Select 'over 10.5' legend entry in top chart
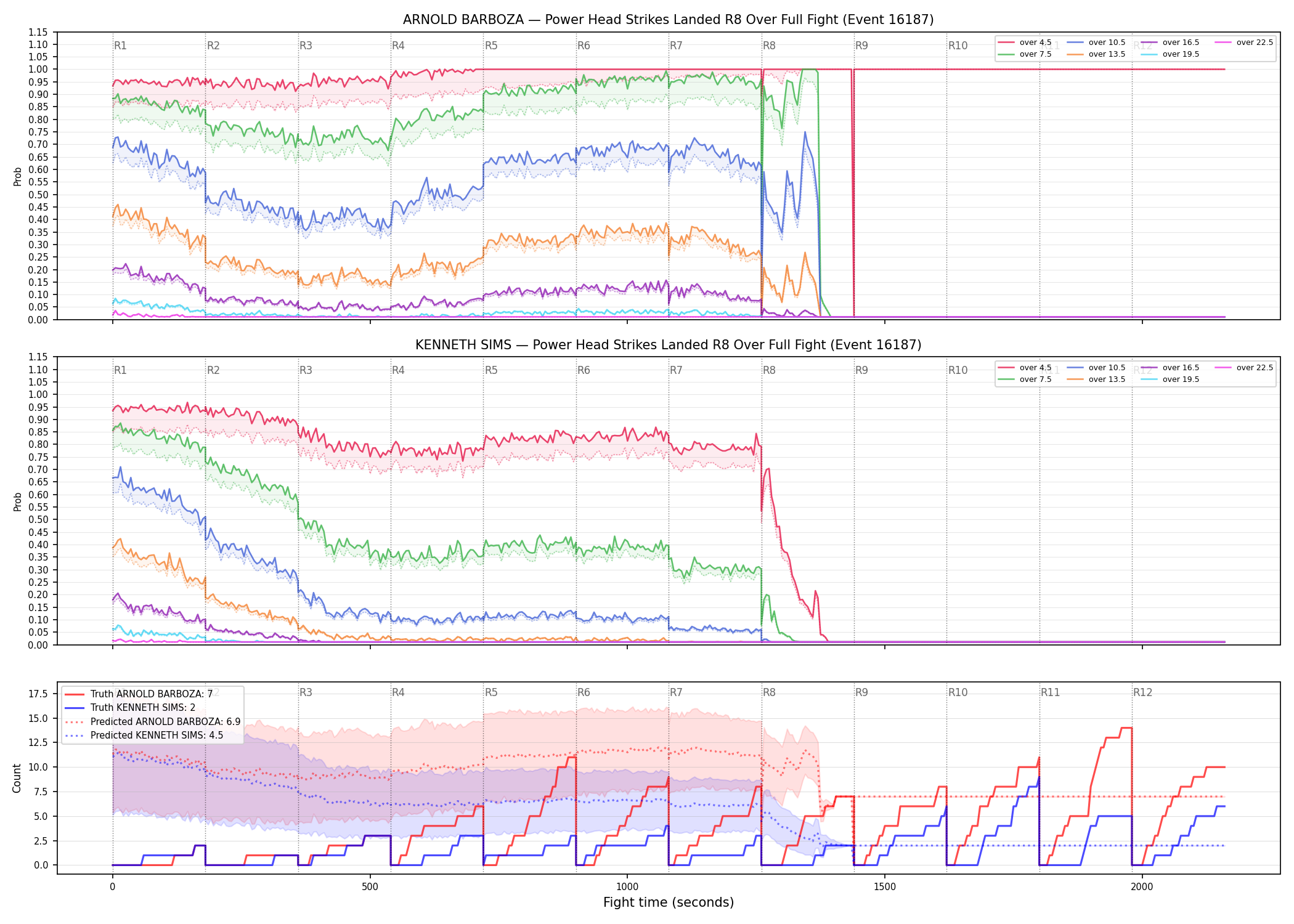The image size is (1294, 924). tap(1096, 43)
